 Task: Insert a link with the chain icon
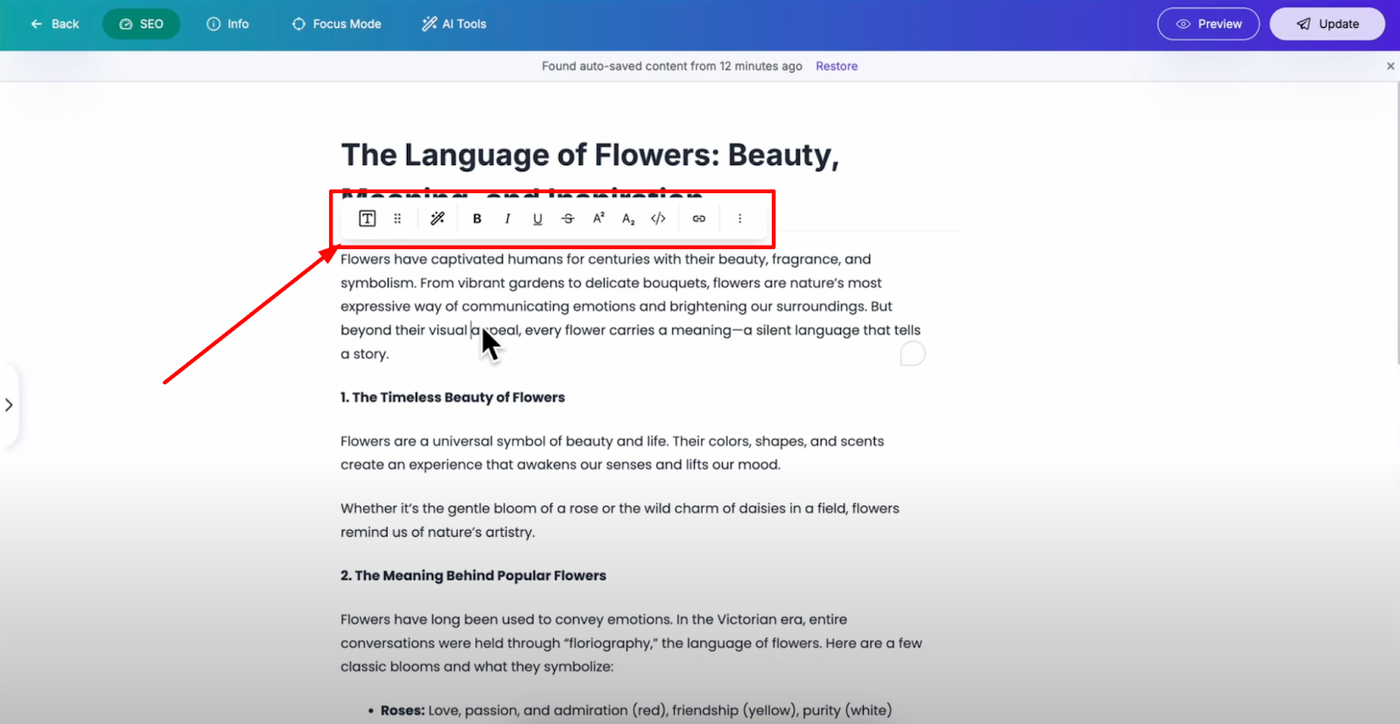click(x=699, y=219)
